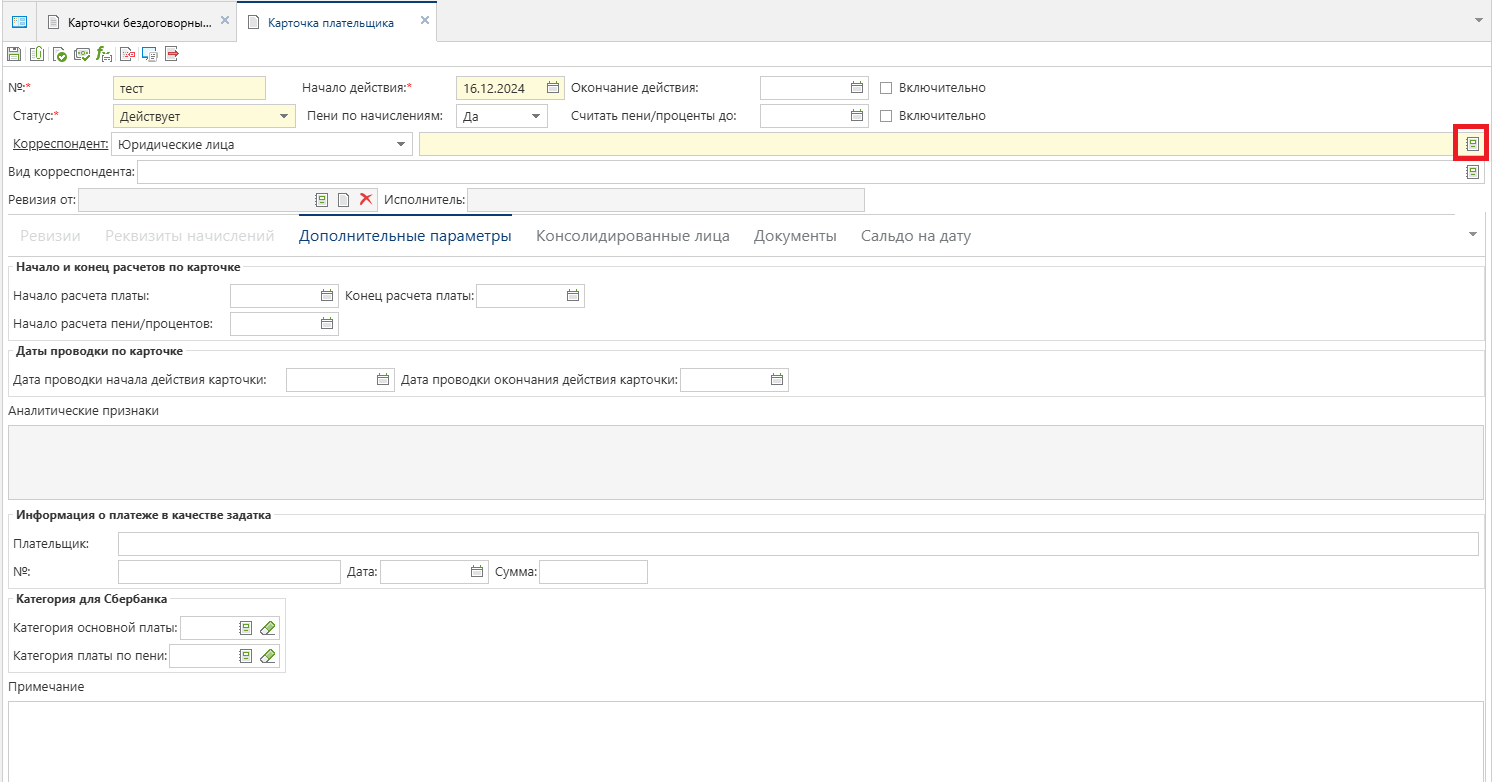Open the inner tabs overflow arrow
This screenshot has height=782, width=1492.
click(1472, 235)
